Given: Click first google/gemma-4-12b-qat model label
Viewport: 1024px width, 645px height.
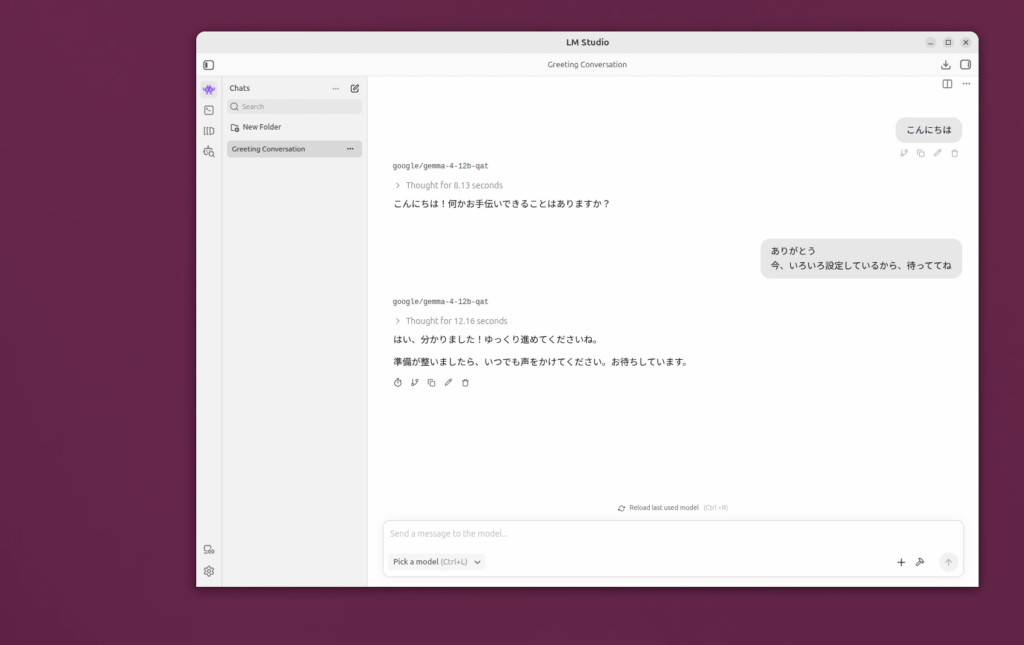Looking at the screenshot, I should 440,166.
